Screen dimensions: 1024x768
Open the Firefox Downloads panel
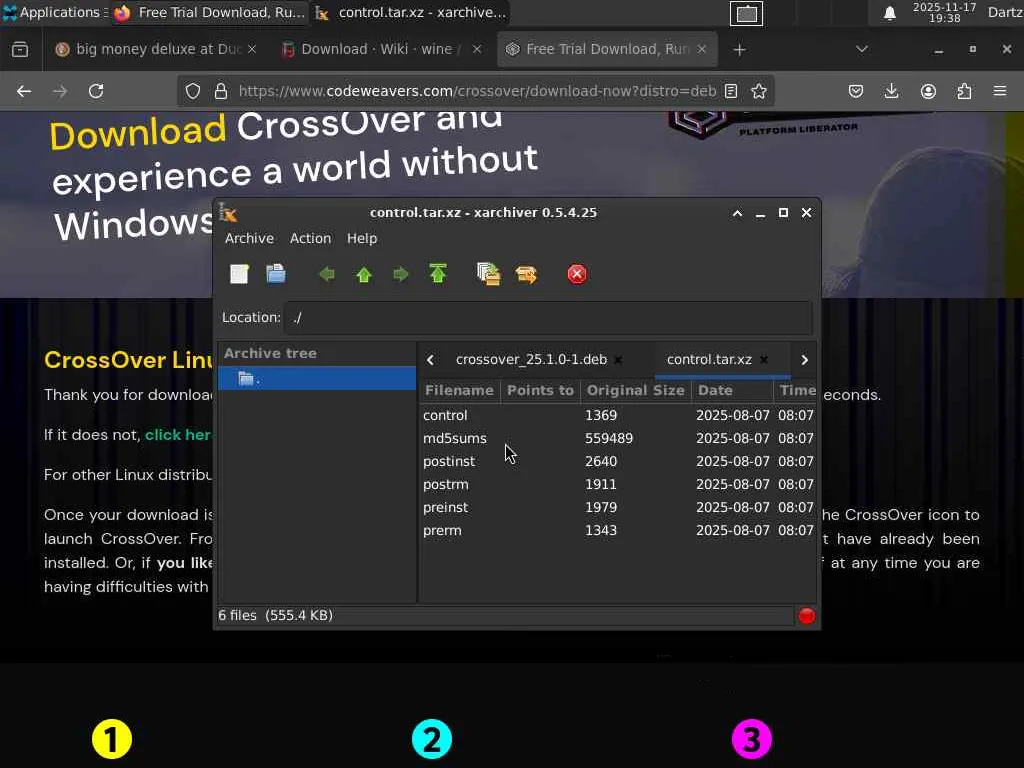891,91
